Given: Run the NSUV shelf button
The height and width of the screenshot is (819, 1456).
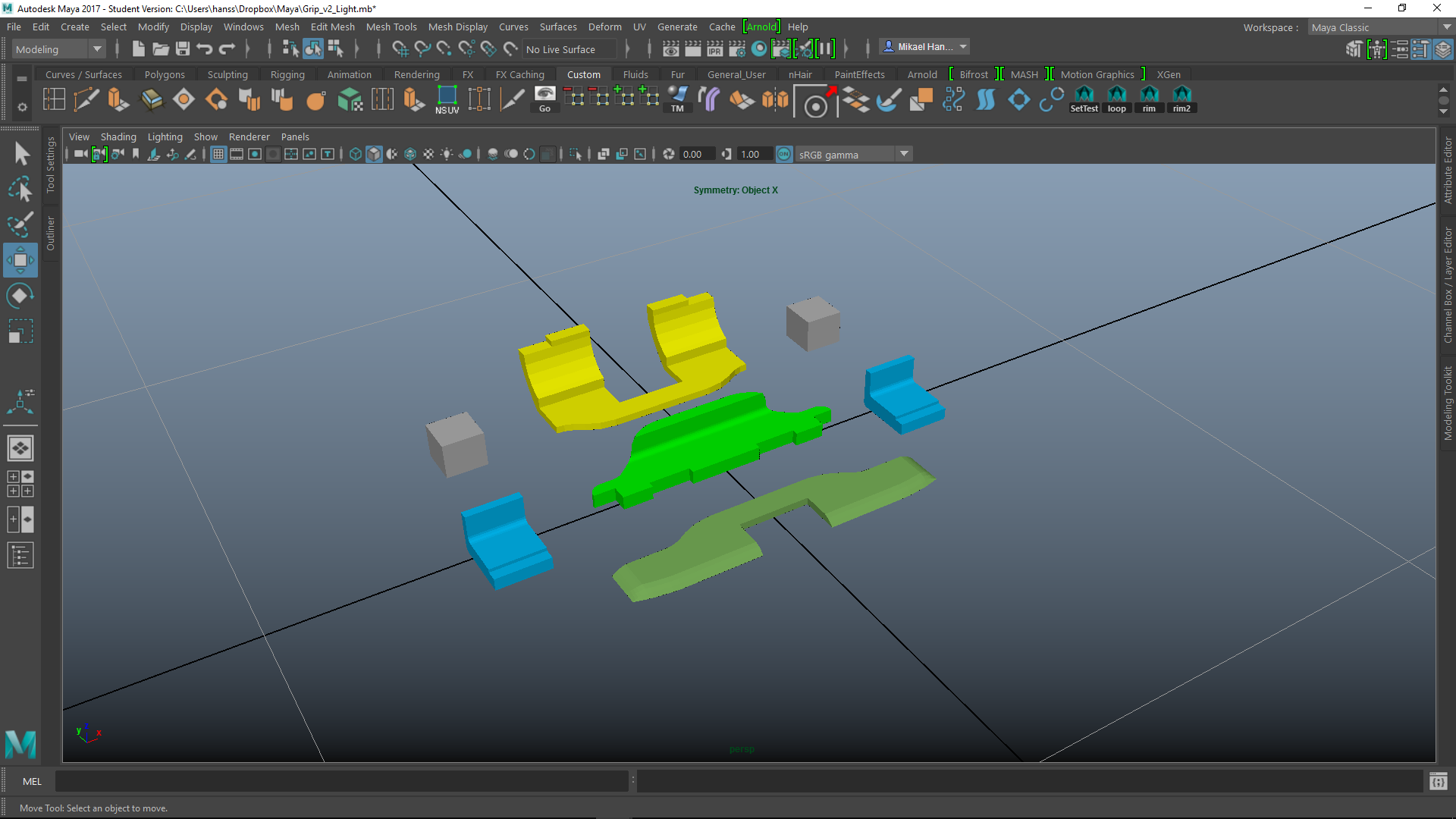Looking at the screenshot, I should 447,99.
